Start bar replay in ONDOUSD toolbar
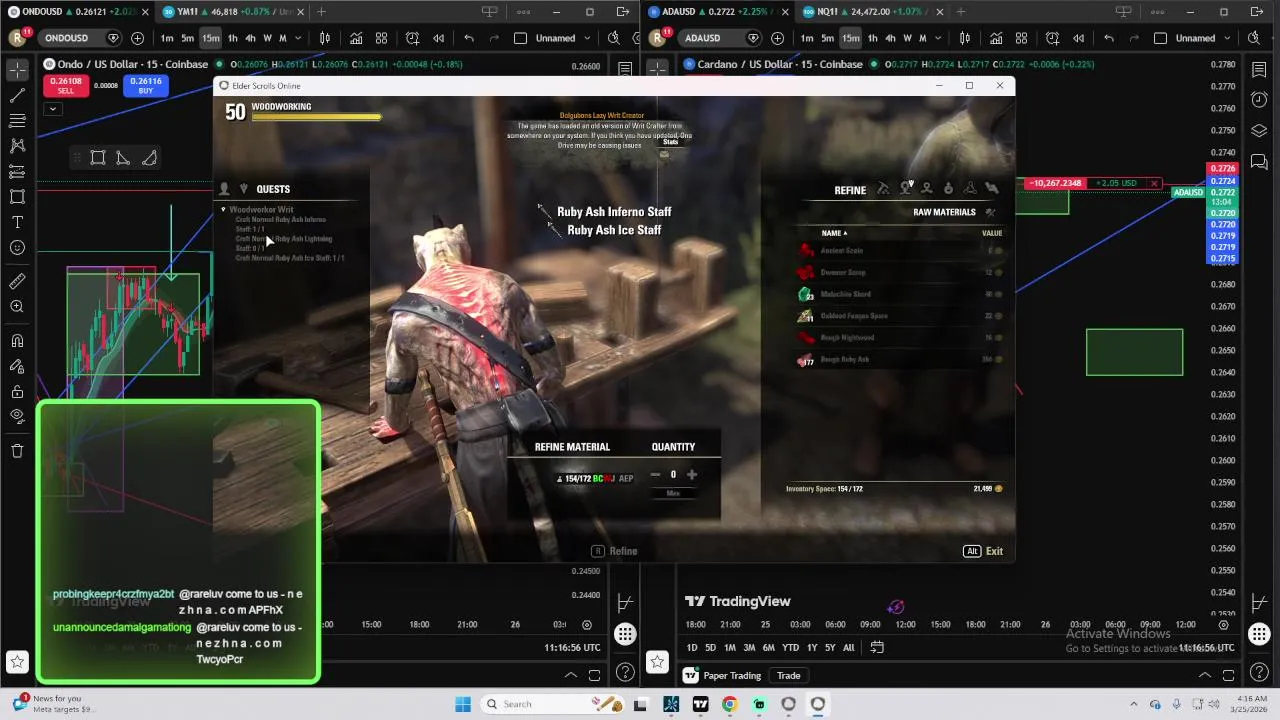Viewport: 1280px width, 720px height. (x=438, y=38)
